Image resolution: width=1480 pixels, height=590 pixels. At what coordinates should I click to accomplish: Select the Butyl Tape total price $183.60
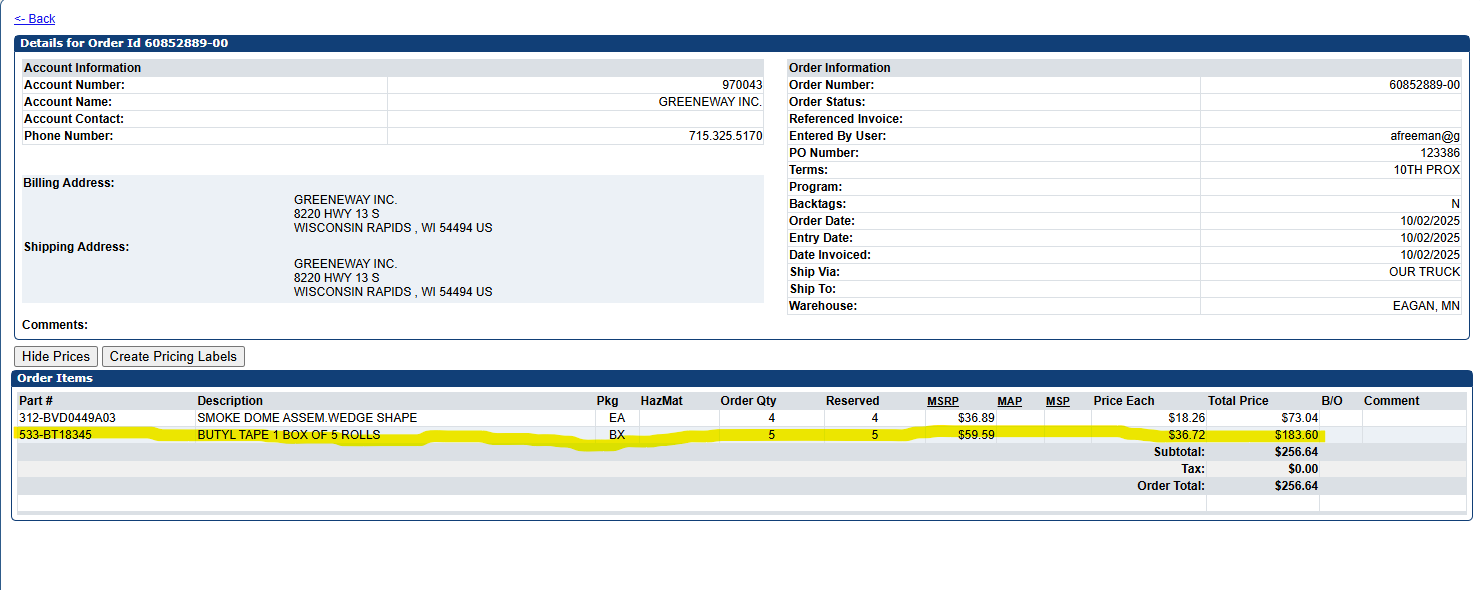pyautogui.click(x=1296, y=435)
